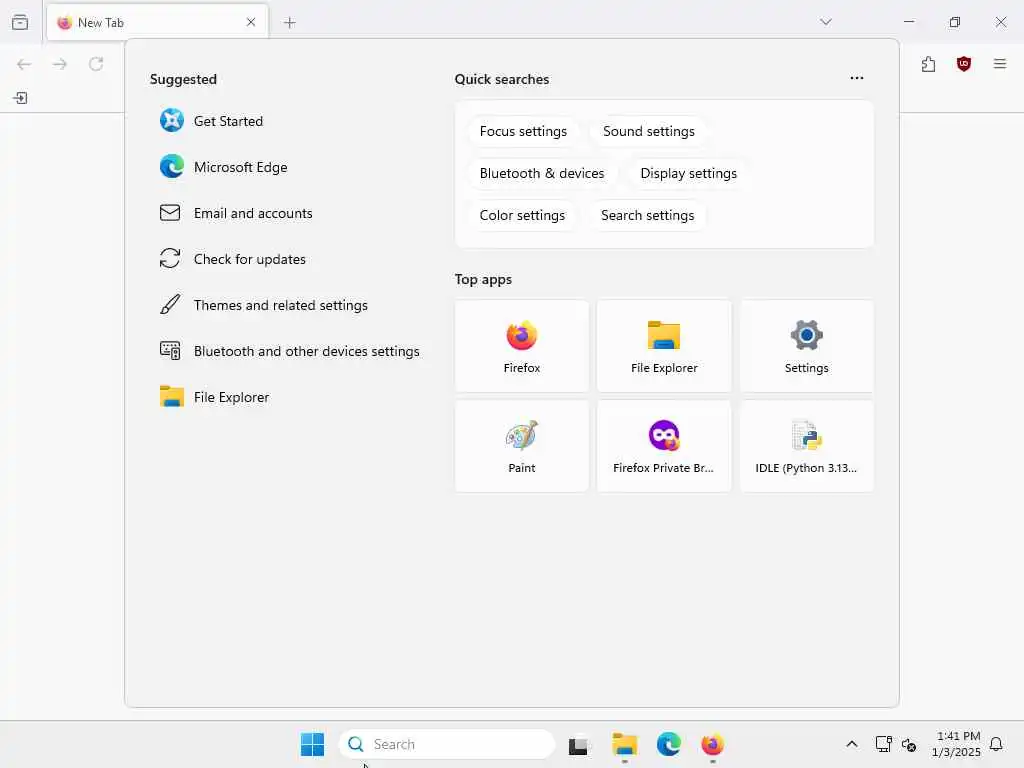Open File Explorer tile in Top apps

point(664,347)
